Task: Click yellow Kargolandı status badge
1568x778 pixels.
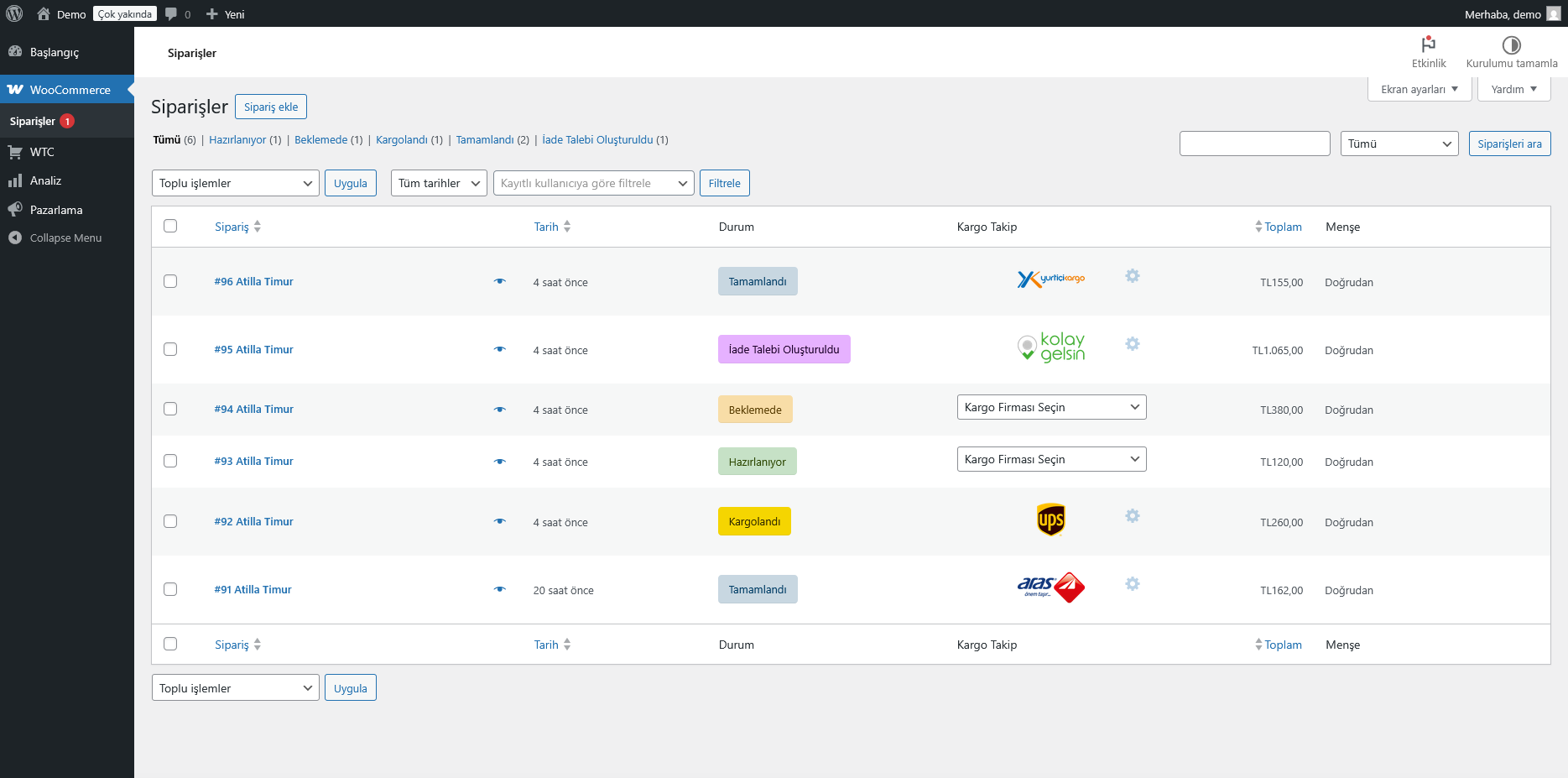Action: pyautogui.click(x=754, y=521)
